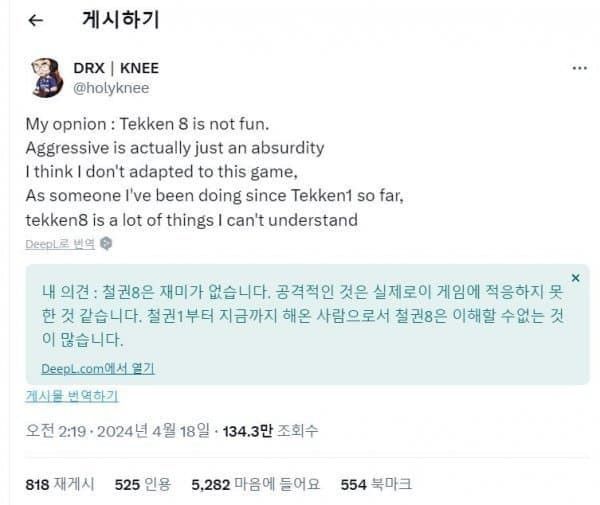600x505 pixels.
Task: Click '게시물 번역하기' to translate post
Action: tap(72, 396)
